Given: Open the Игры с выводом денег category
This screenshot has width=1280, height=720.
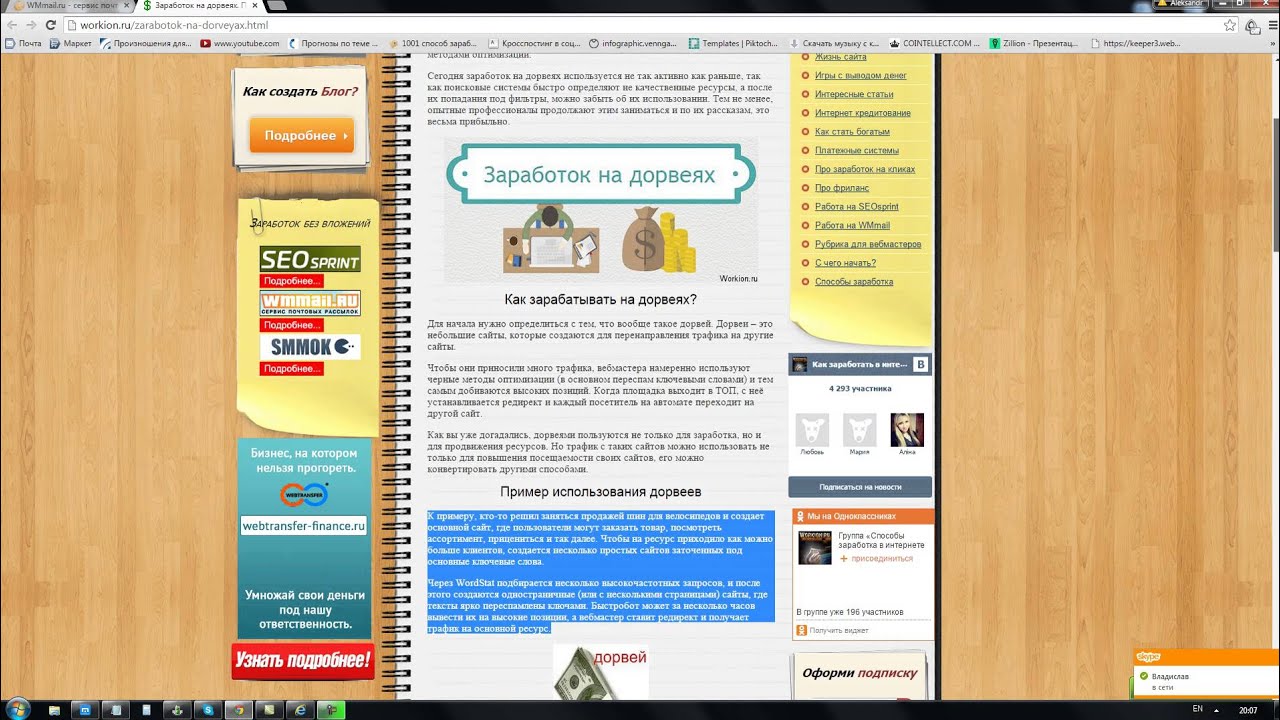Looking at the screenshot, I should pos(861,75).
